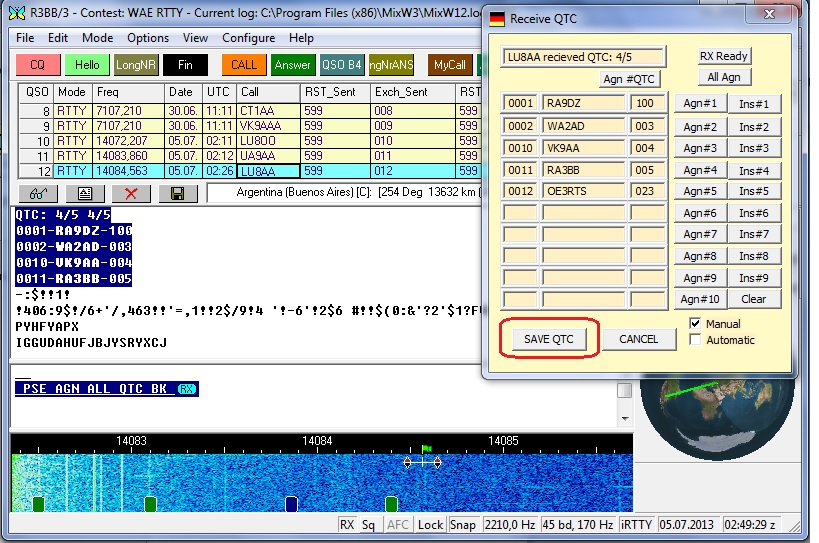819x543 pixels.
Task: Click Agn#3 to request repeat
Action: tap(699, 148)
